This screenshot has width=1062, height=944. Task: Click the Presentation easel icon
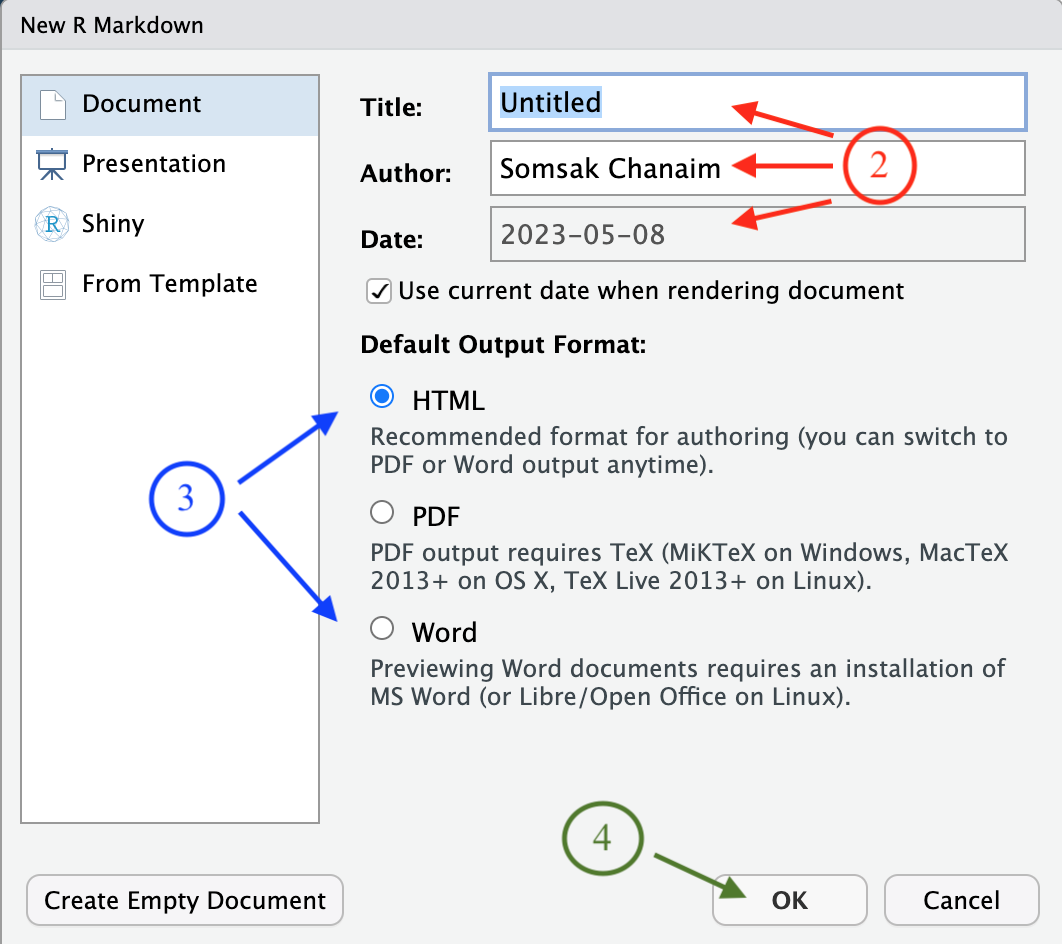[x=50, y=164]
